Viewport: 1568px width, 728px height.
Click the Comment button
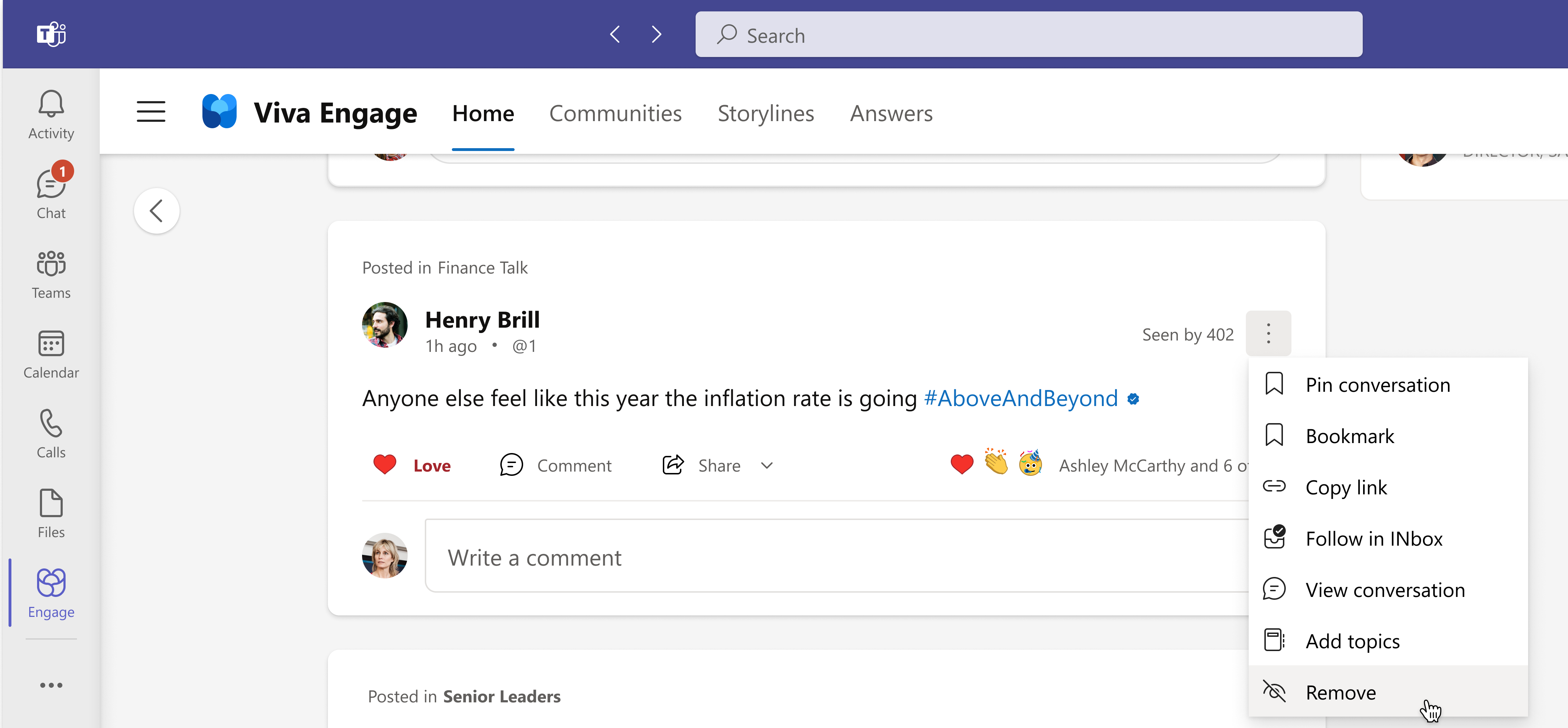(555, 465)
